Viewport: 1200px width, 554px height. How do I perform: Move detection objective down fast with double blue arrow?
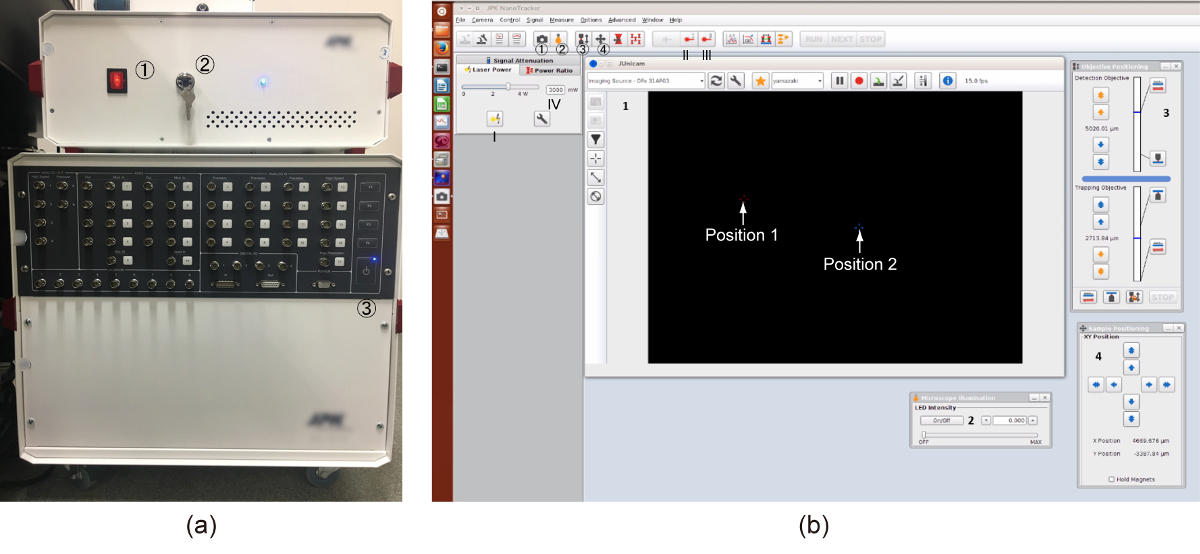tap(1100, 161)
